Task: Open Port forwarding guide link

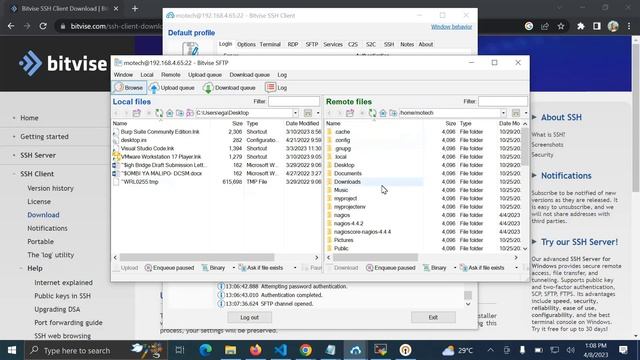Action: (x=68, y=323)
